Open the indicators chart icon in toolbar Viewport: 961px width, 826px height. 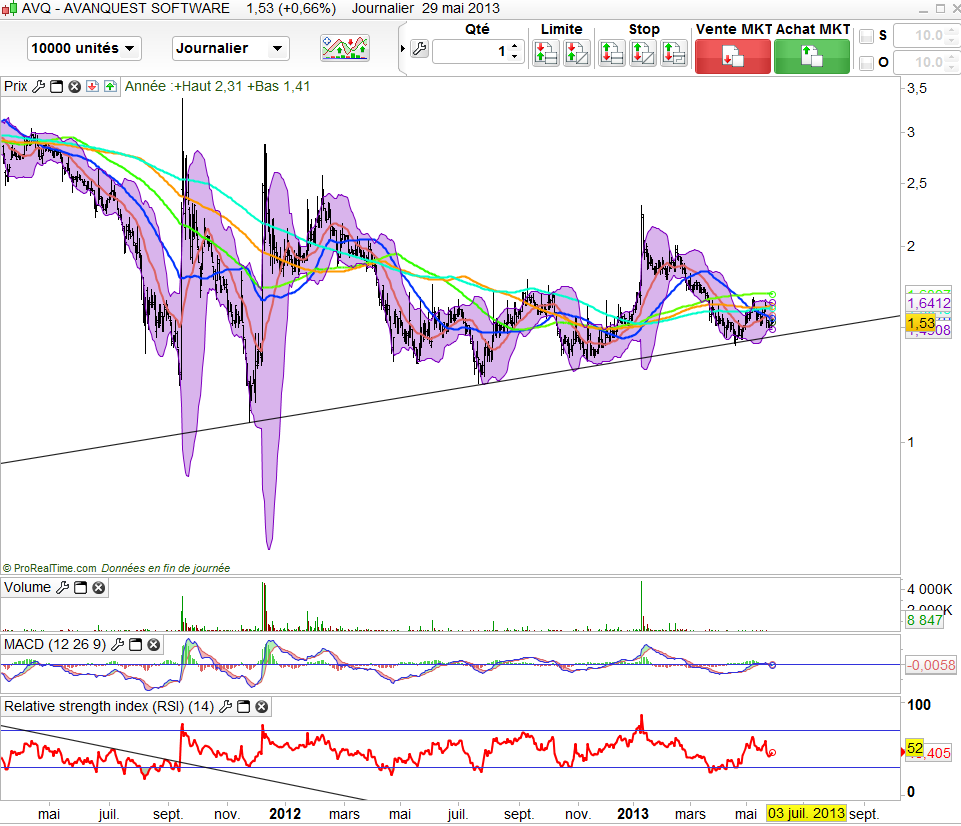click(344, 48)
